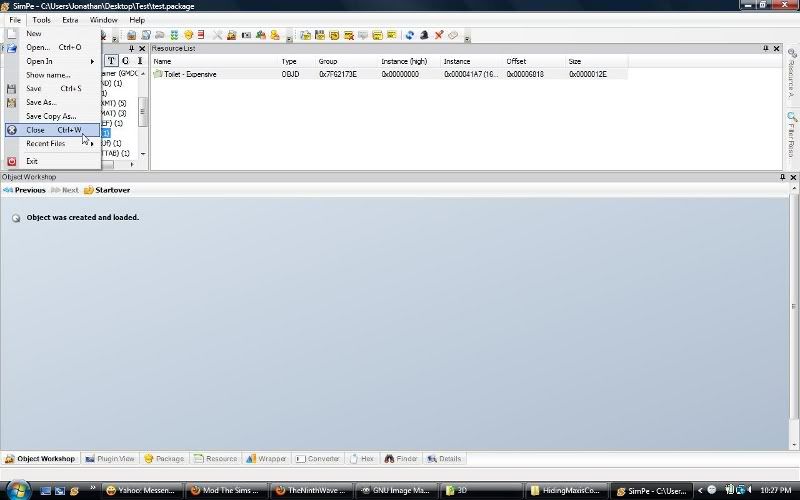
Task: Click the blue refresh arrows toolbar icon
Action: (410, 35)
